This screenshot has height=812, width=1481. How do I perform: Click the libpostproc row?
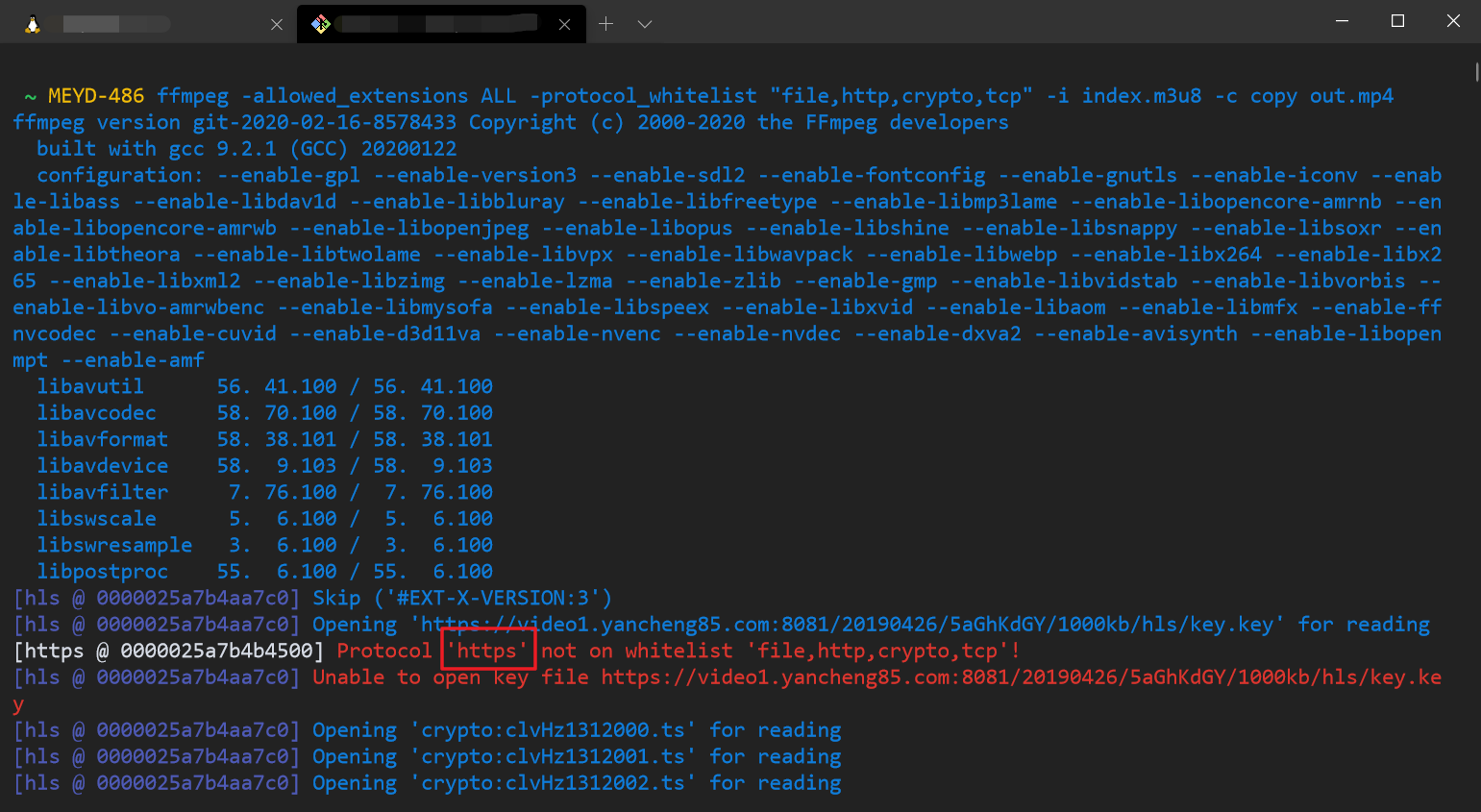264,572
